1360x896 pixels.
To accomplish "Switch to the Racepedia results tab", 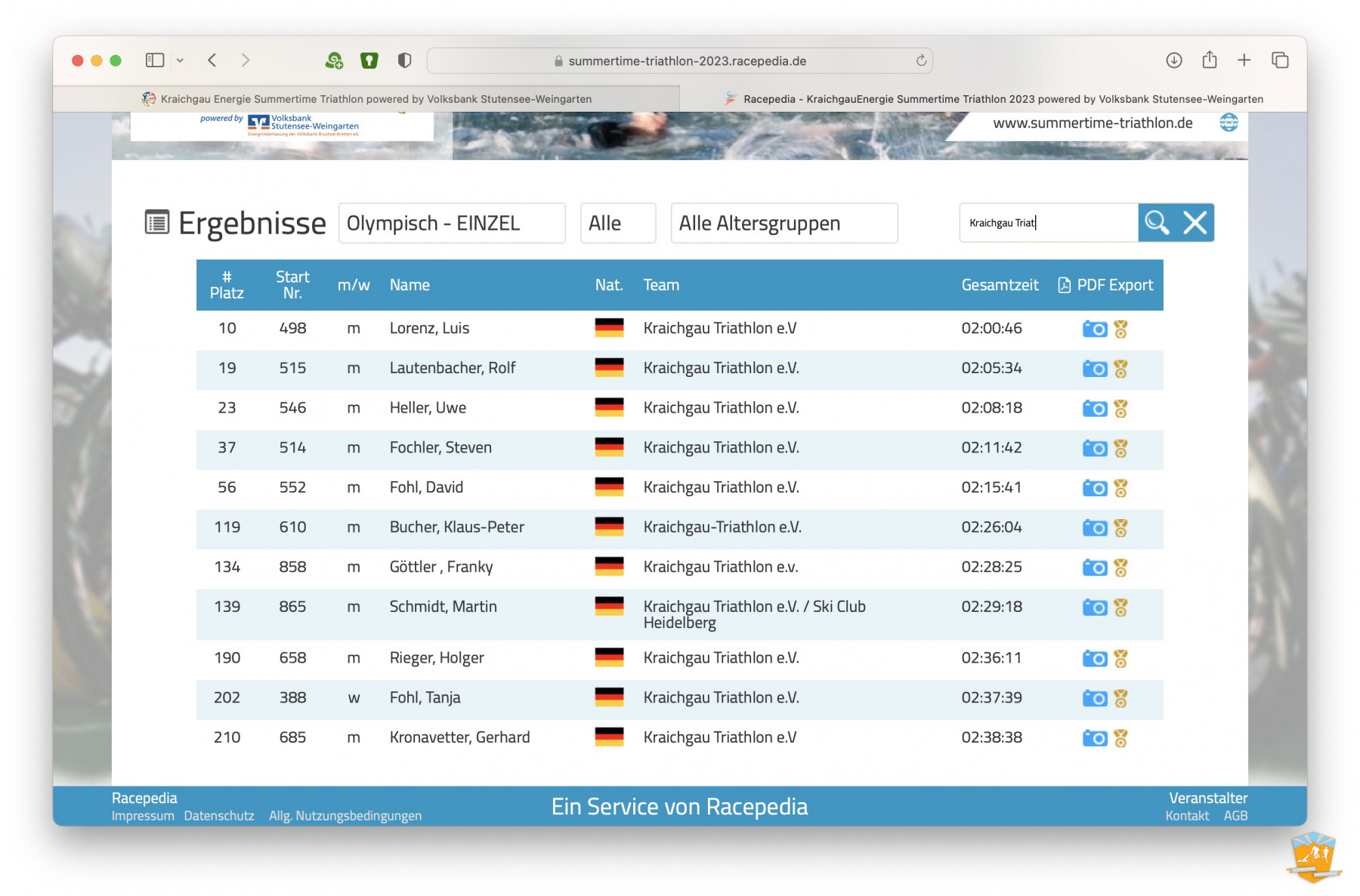I will tap(994, 99).
